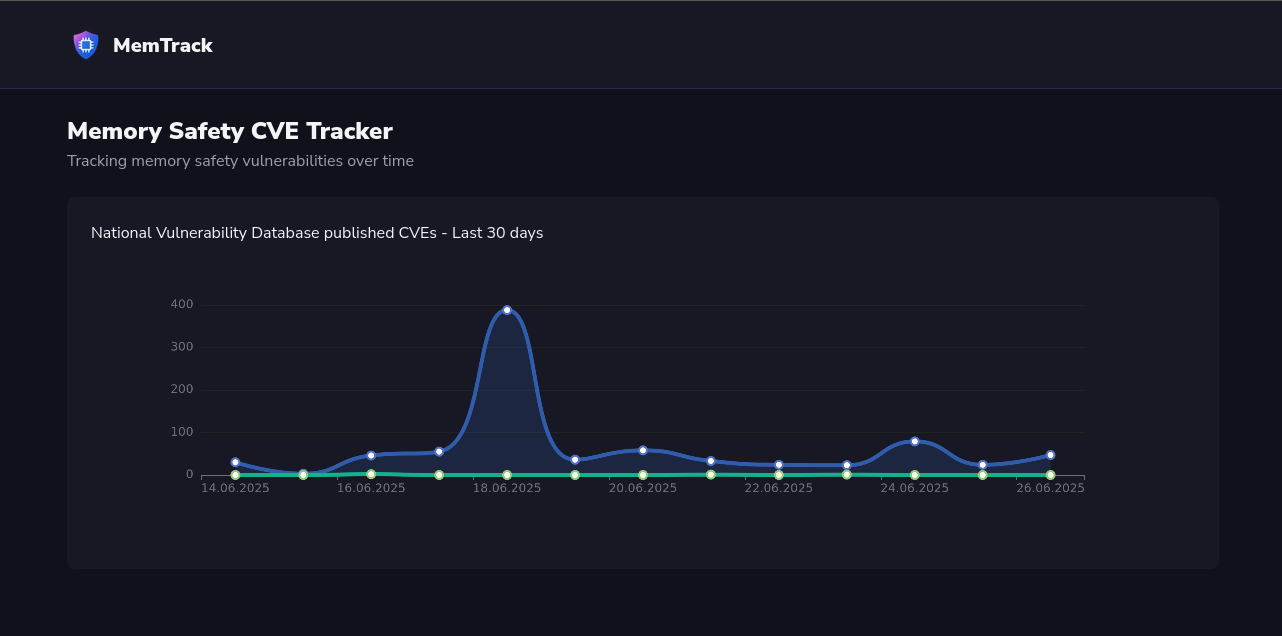
Task: Click the blue data point on 24.06.2025
Action: click(x=915, y=441)
